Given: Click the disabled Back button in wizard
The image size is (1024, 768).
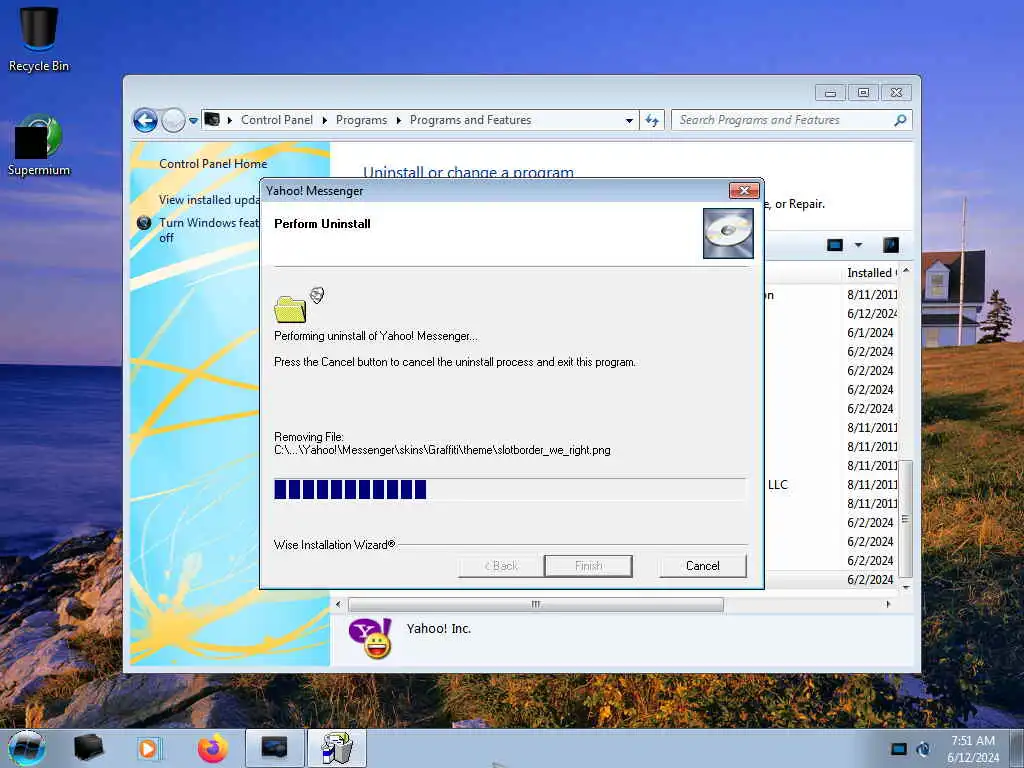Looking at the screenshot, I should click(501, 566).
